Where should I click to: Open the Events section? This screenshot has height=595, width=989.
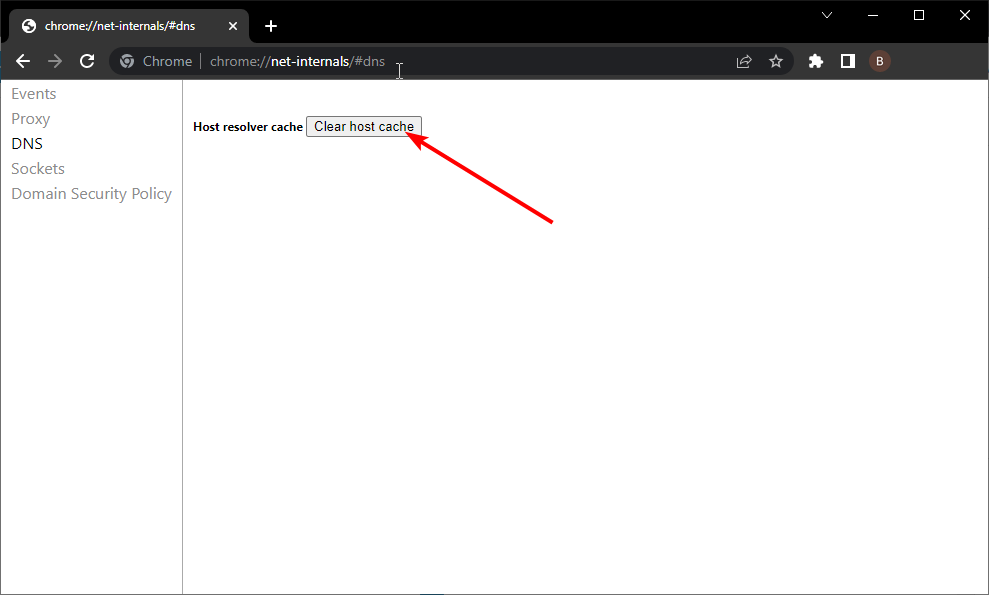pyautogui.click(x=34, y=94)
